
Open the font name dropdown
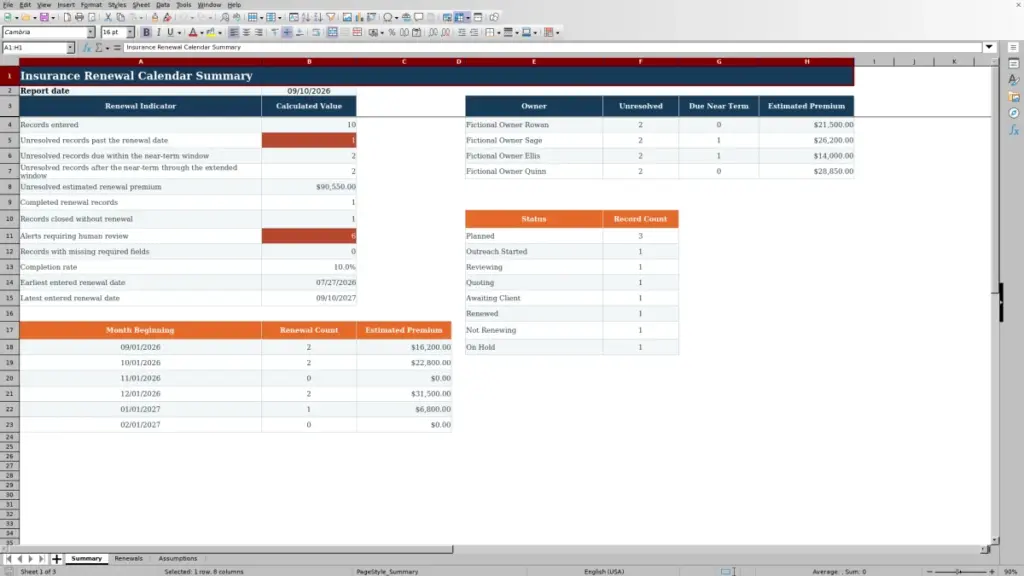(91, 32)
